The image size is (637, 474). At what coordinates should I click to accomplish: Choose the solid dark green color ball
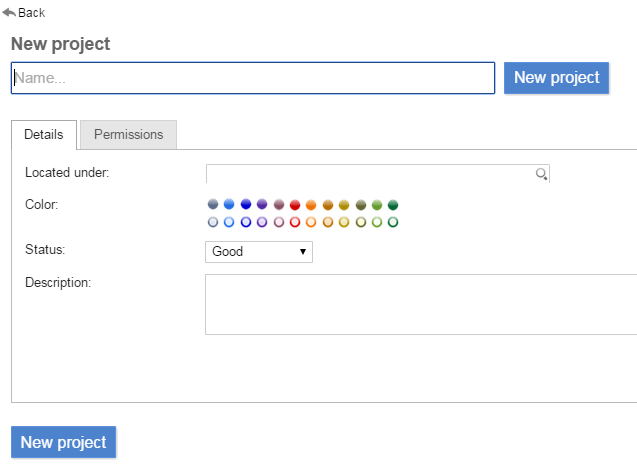(393, 205)
